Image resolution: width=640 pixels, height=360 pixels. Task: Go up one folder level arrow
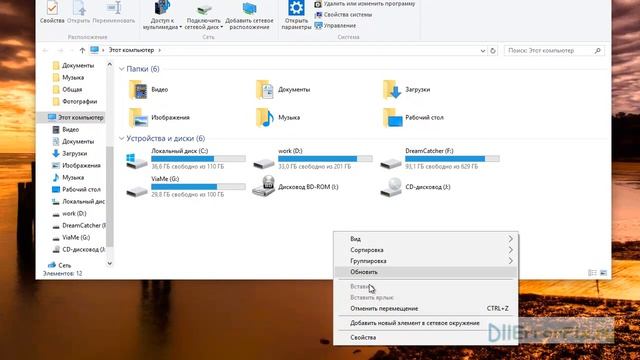pos(82,50)
